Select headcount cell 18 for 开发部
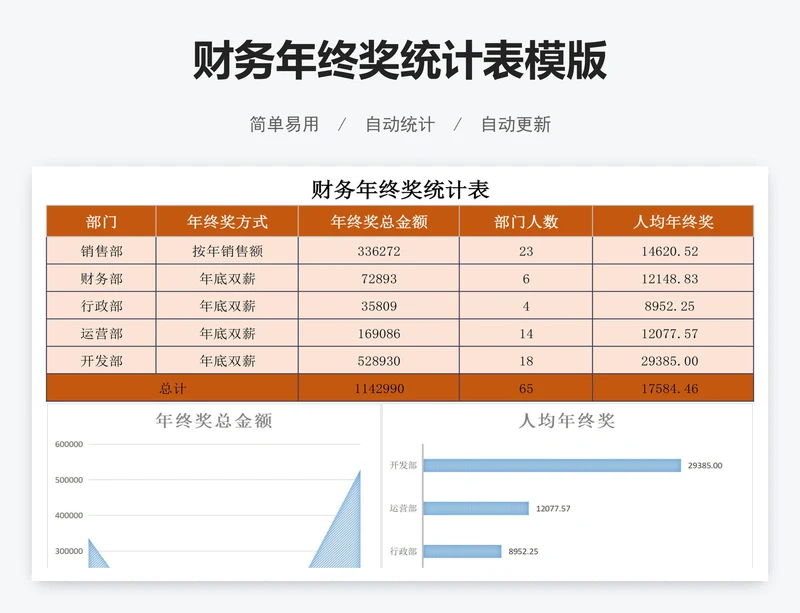This screenshot has height=613, width=800. [x=526, y=361]
